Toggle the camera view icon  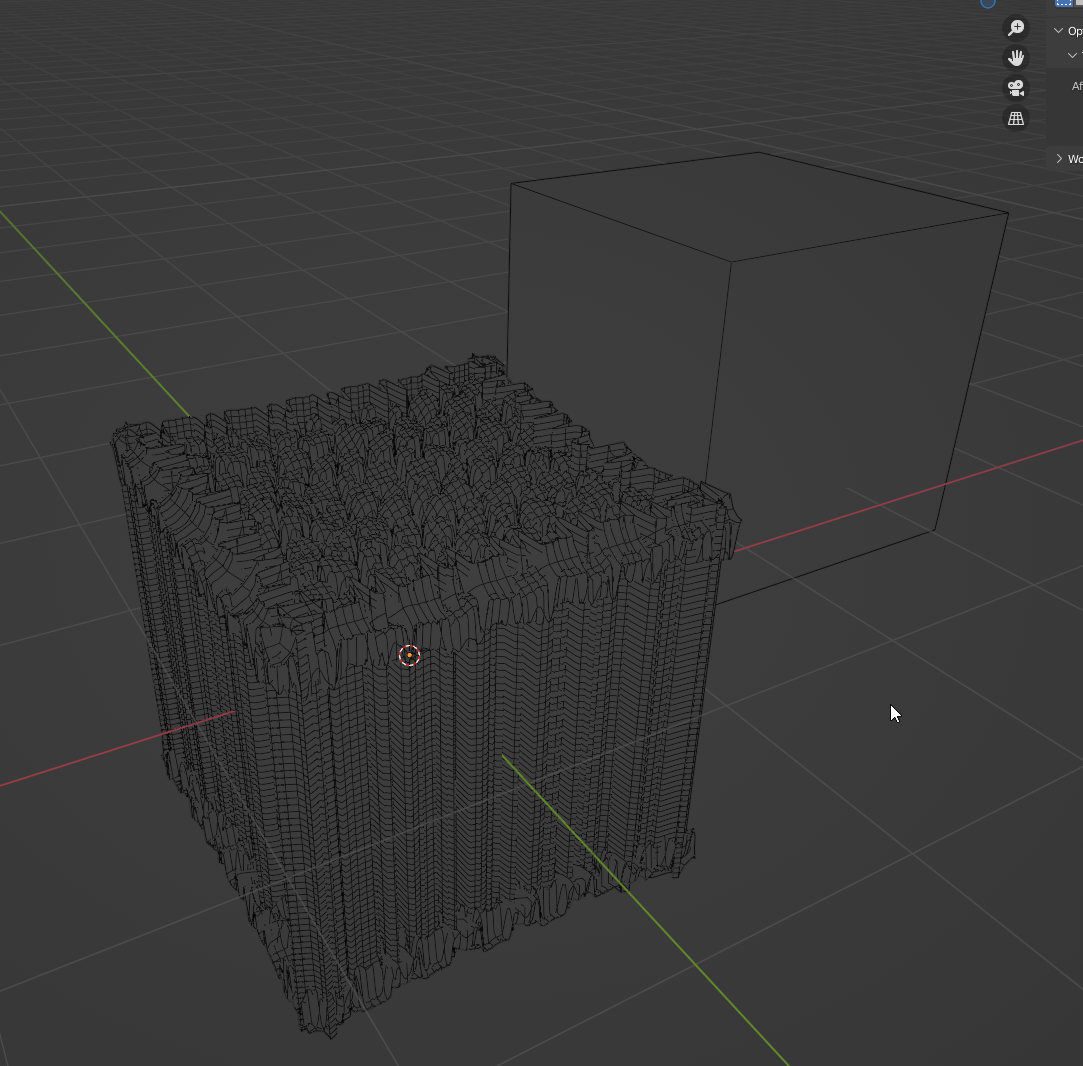[1015, 88]
